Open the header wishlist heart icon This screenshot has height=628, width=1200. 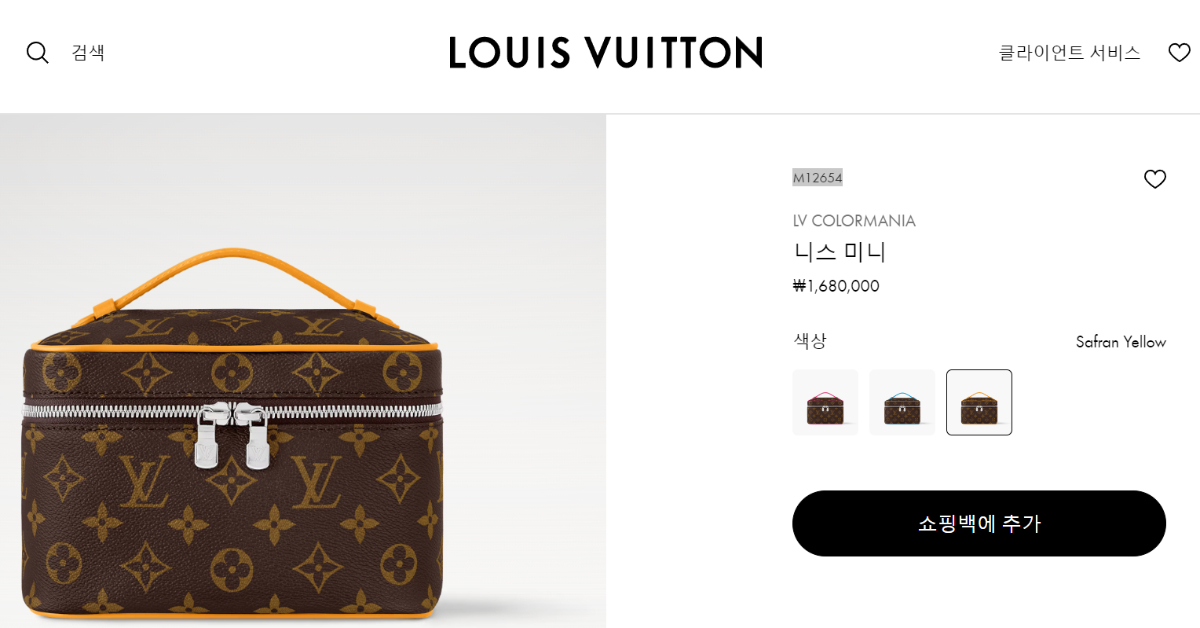1180,52
